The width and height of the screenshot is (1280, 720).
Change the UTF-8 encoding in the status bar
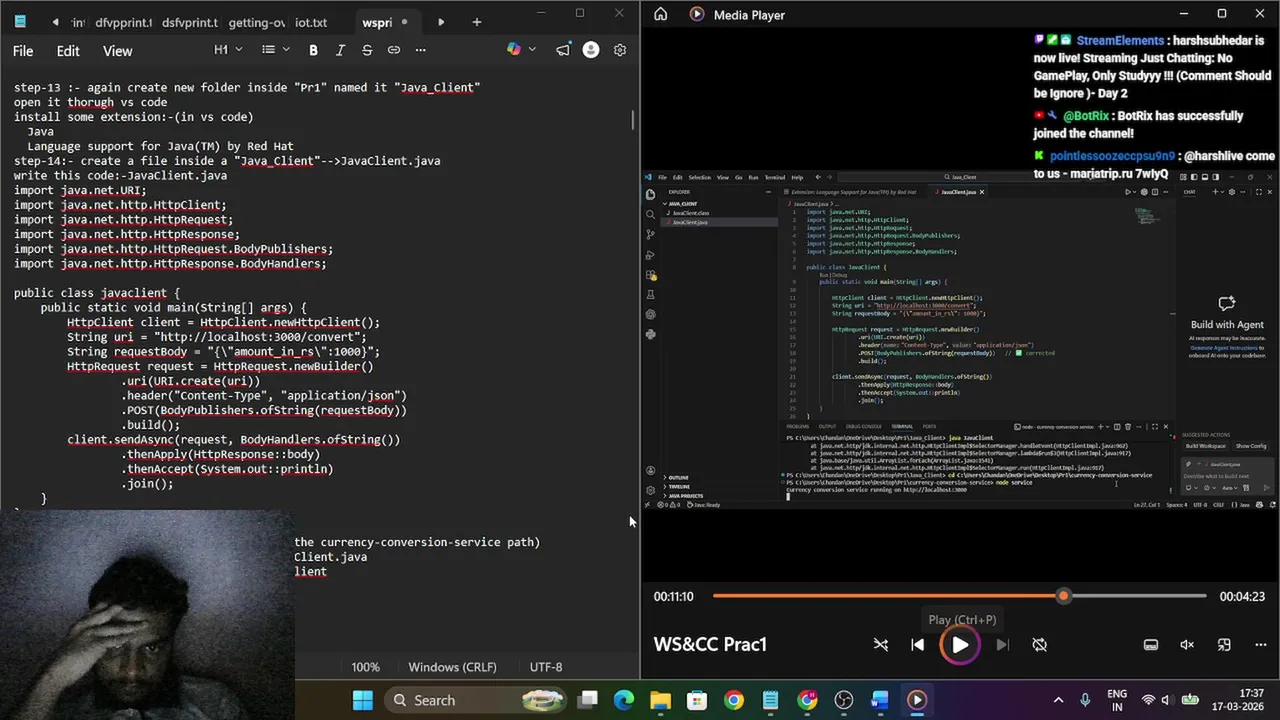546,667
